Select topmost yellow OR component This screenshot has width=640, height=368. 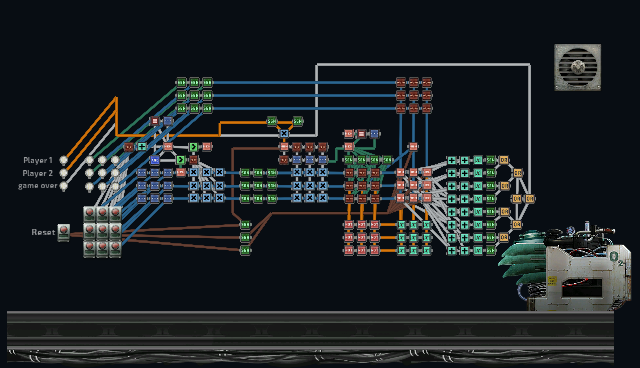click(x=504, y=160)
